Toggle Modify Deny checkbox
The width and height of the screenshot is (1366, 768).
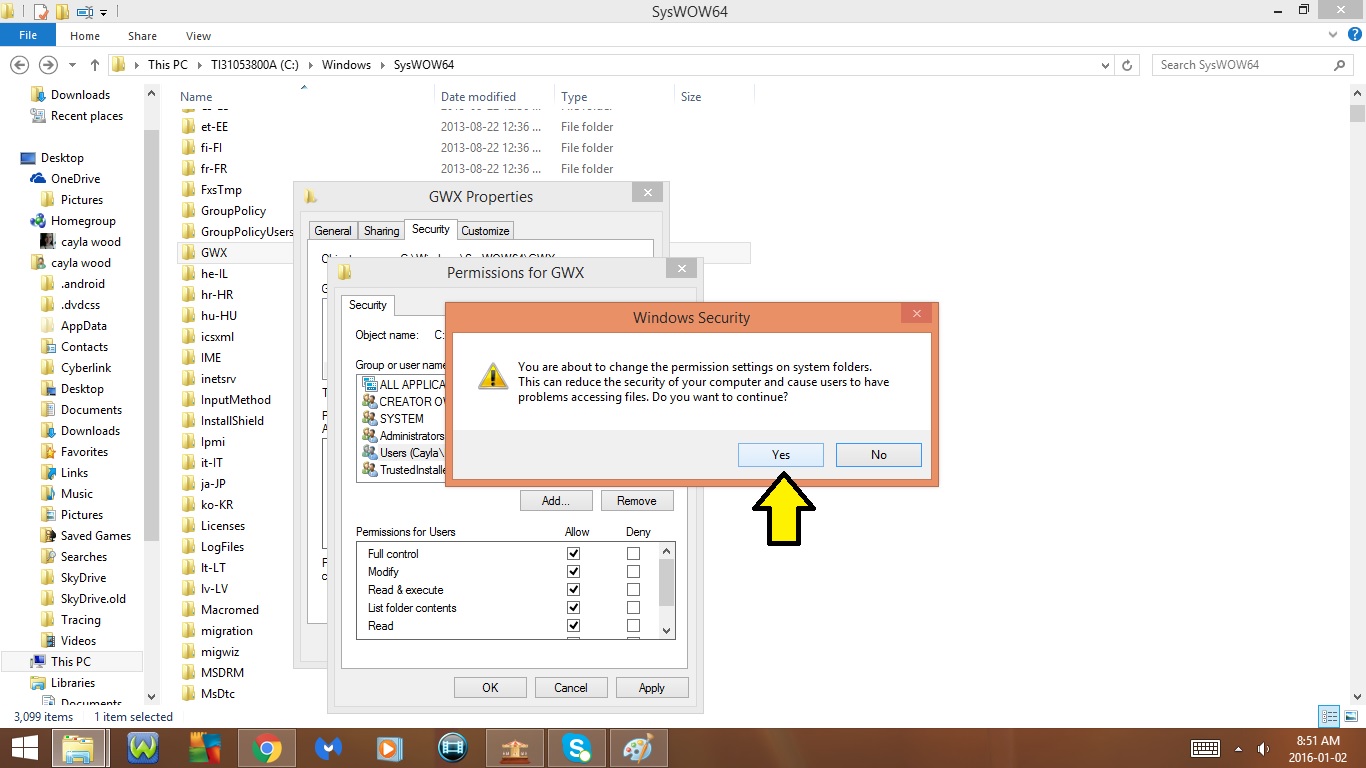[x=633, y=572]
